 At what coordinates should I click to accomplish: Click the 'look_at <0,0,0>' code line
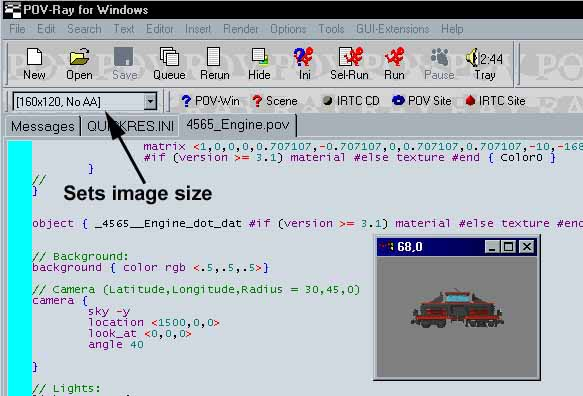point(140,334)
